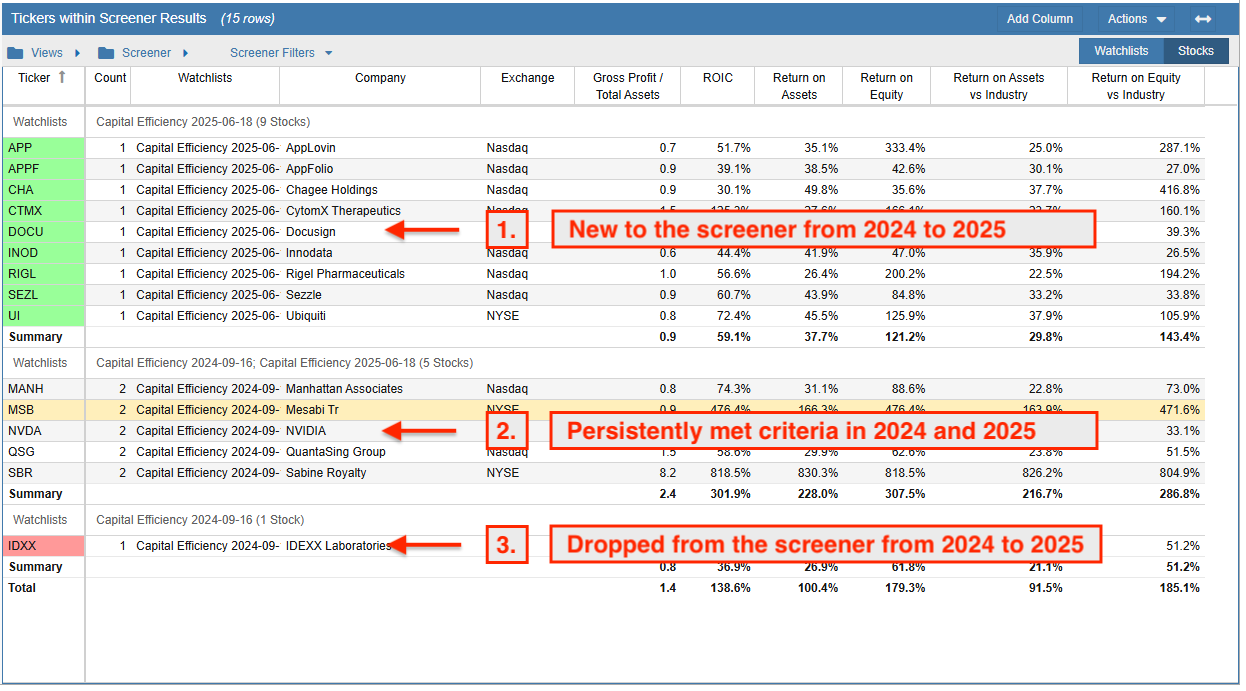
Task: Select the NVDA ticker cell
Action: 44,431
